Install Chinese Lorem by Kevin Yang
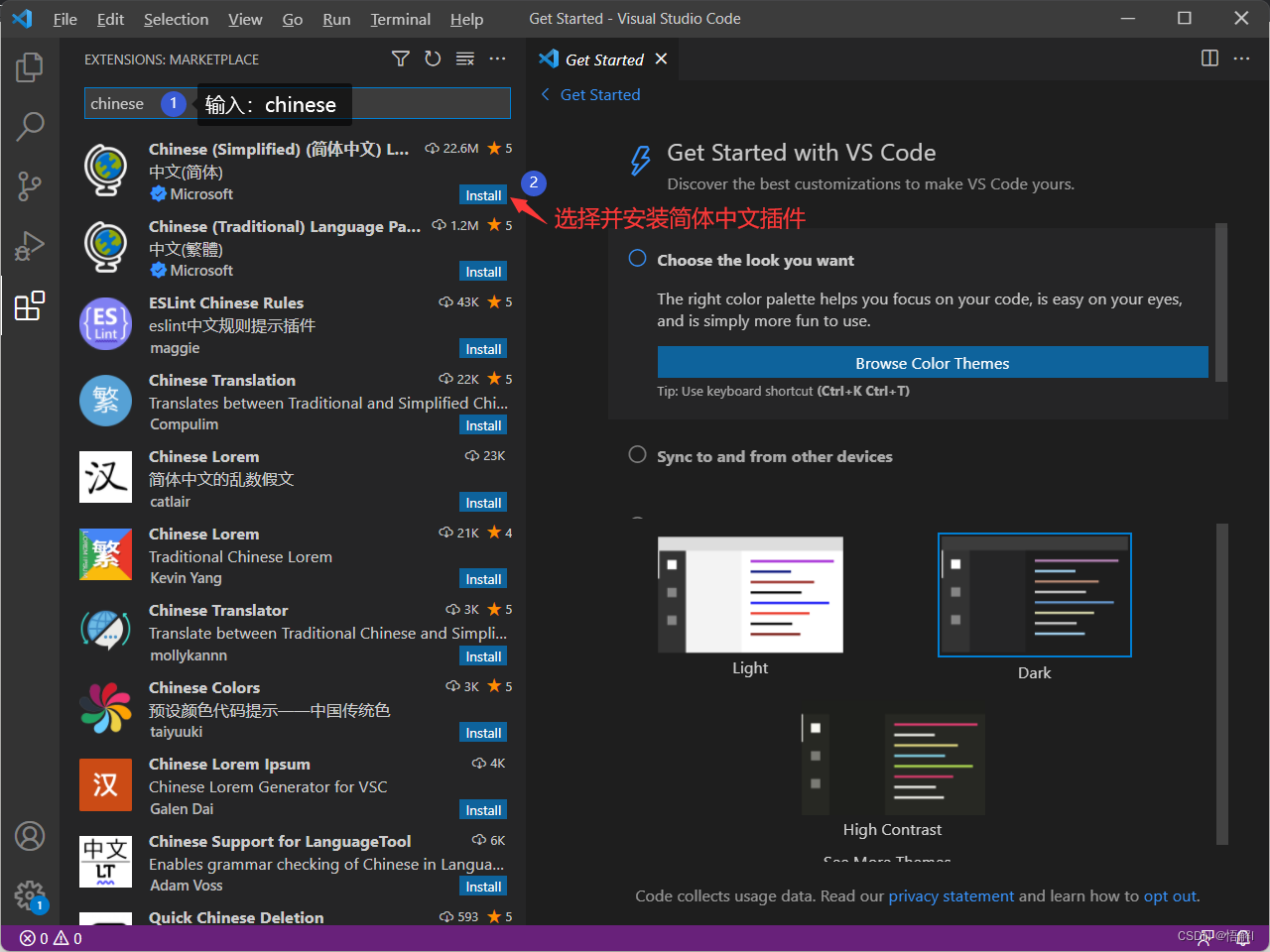The height and width of the screenshot is (952, 1270). pyautogui.click(x=483, y=579)
